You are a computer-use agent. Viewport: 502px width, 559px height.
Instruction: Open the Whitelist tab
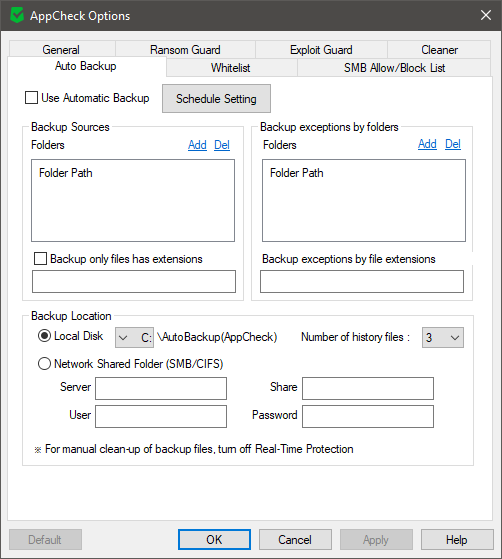pos(231,67)
